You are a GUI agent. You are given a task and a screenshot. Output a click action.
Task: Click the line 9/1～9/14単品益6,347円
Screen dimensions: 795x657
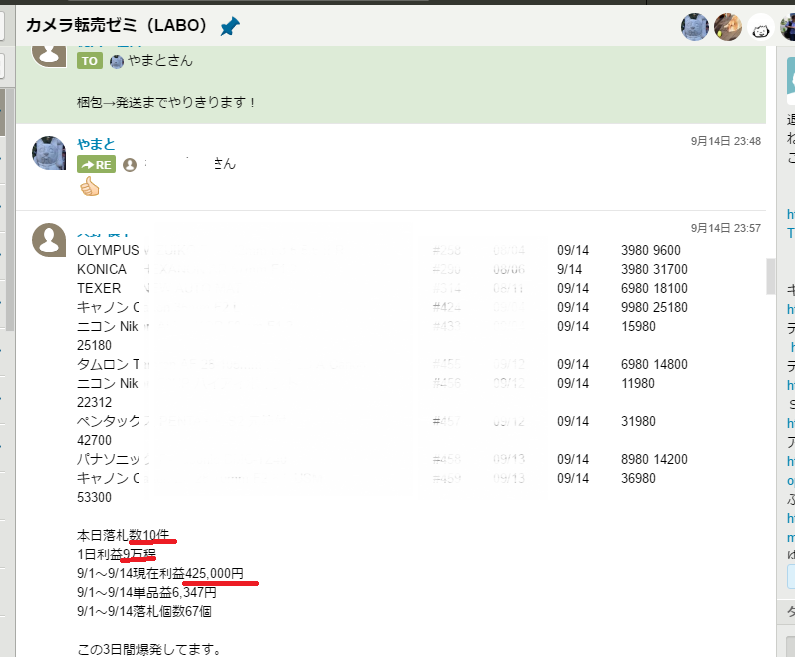tap(147, 593)
